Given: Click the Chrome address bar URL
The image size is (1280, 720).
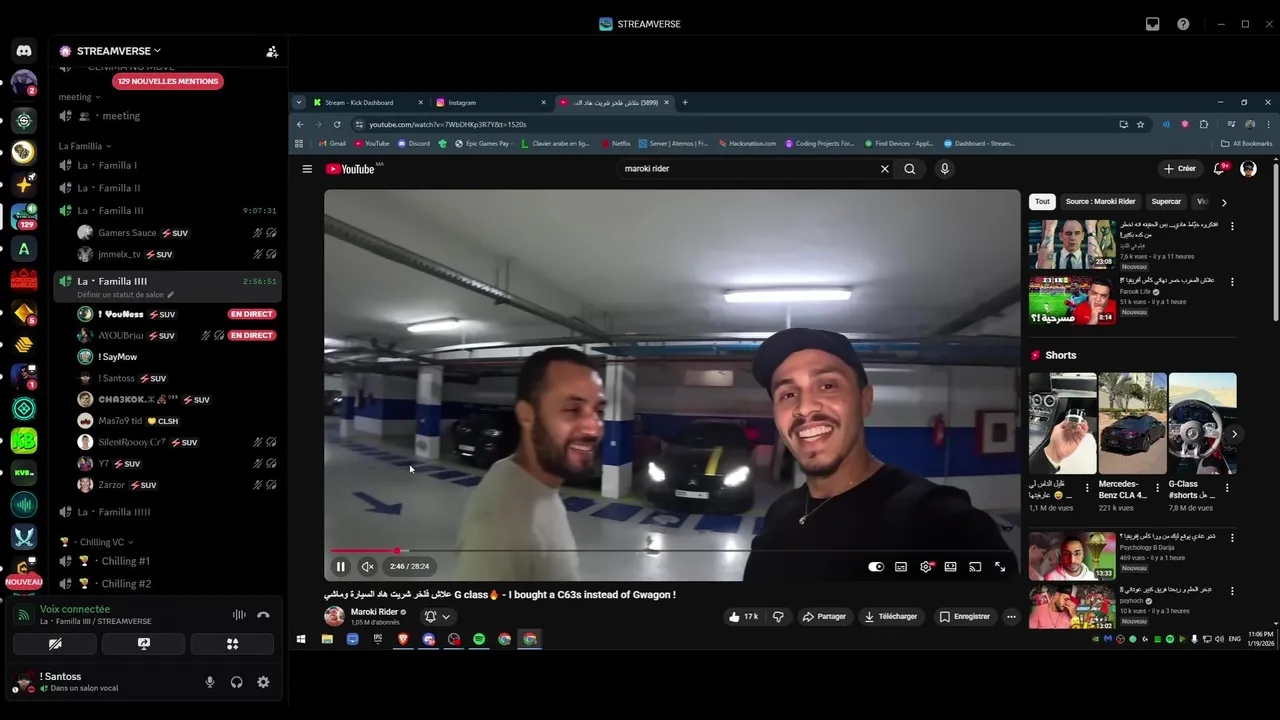Looking at the screenshot, I should [x=447, y=125].
